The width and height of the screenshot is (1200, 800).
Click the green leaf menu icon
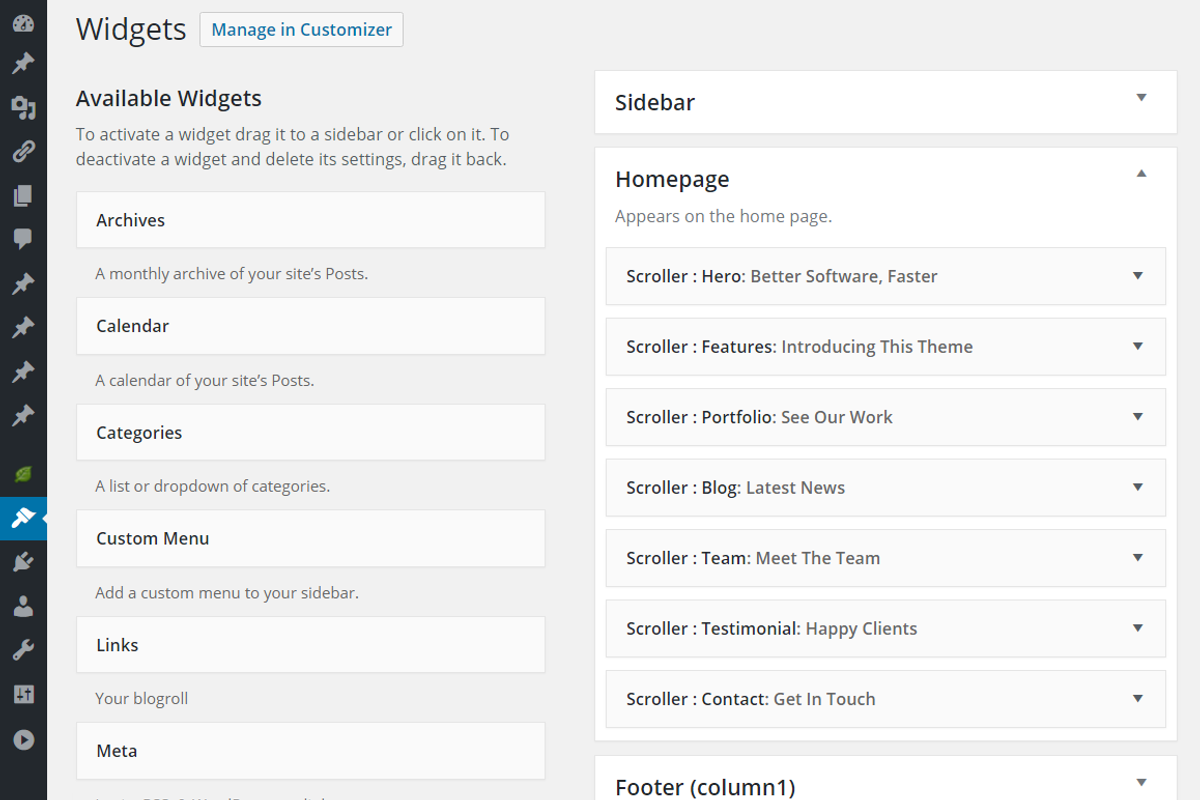[x=23, y=474]
